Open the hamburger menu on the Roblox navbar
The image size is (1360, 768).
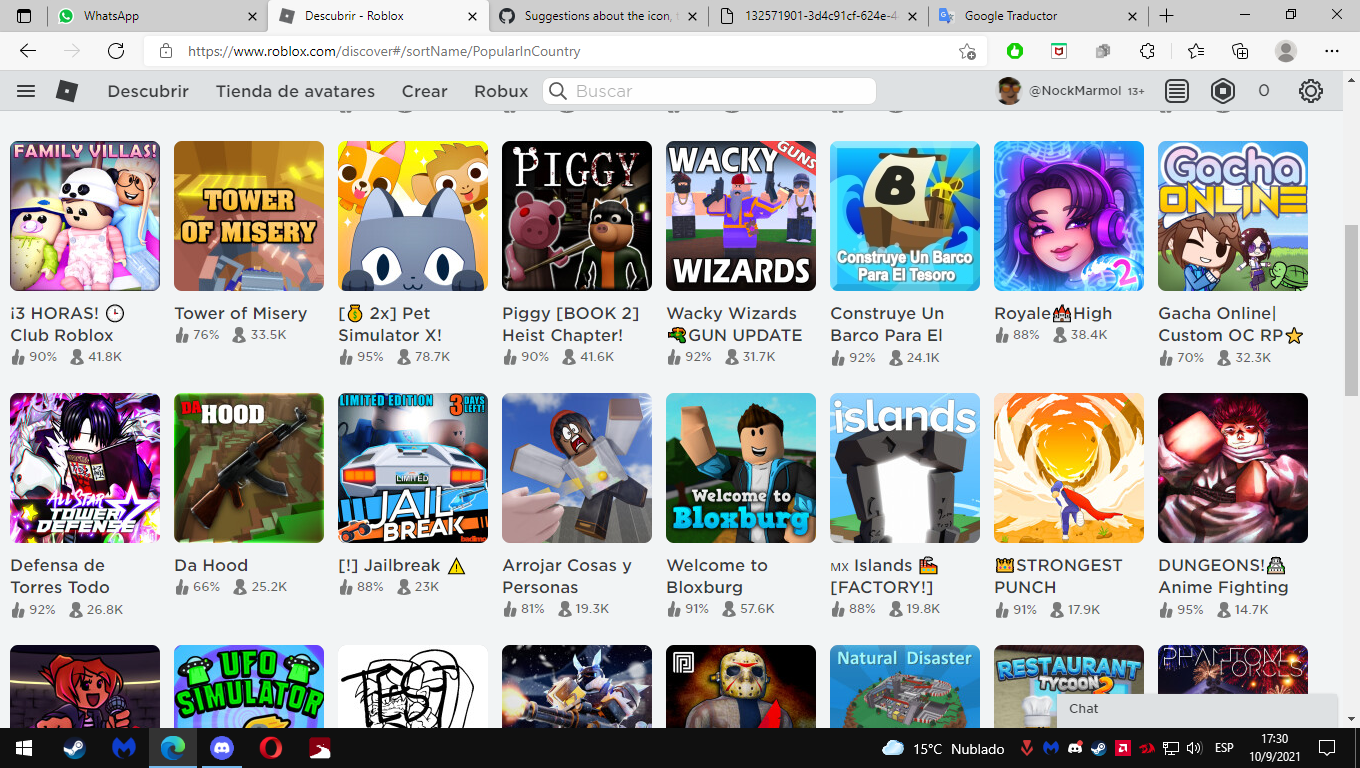click(25, 90)
